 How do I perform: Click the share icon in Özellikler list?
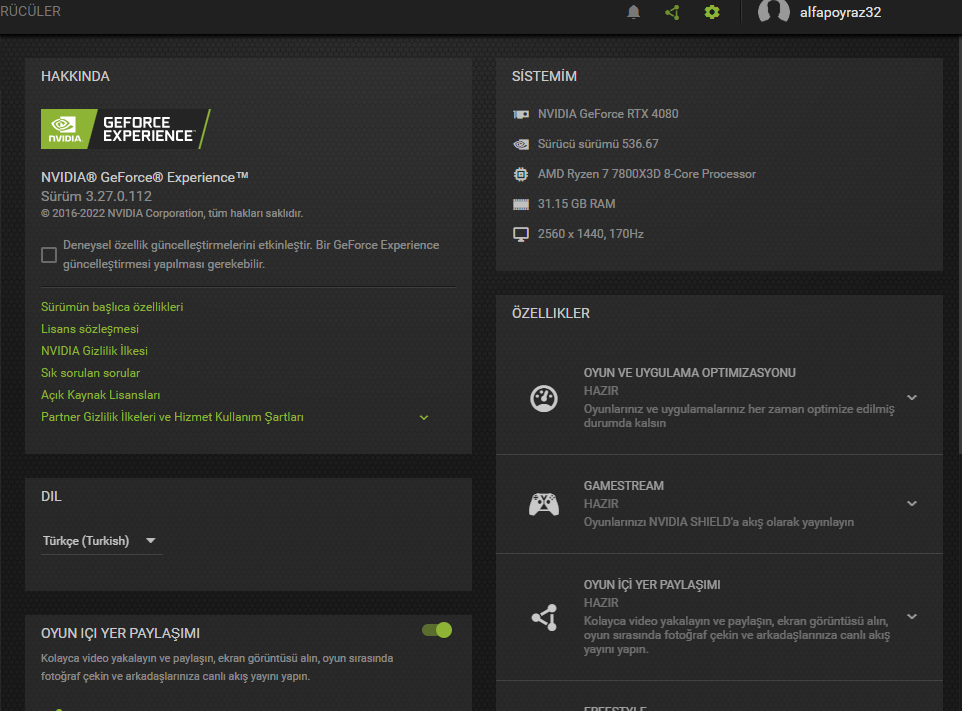[544, 617]
